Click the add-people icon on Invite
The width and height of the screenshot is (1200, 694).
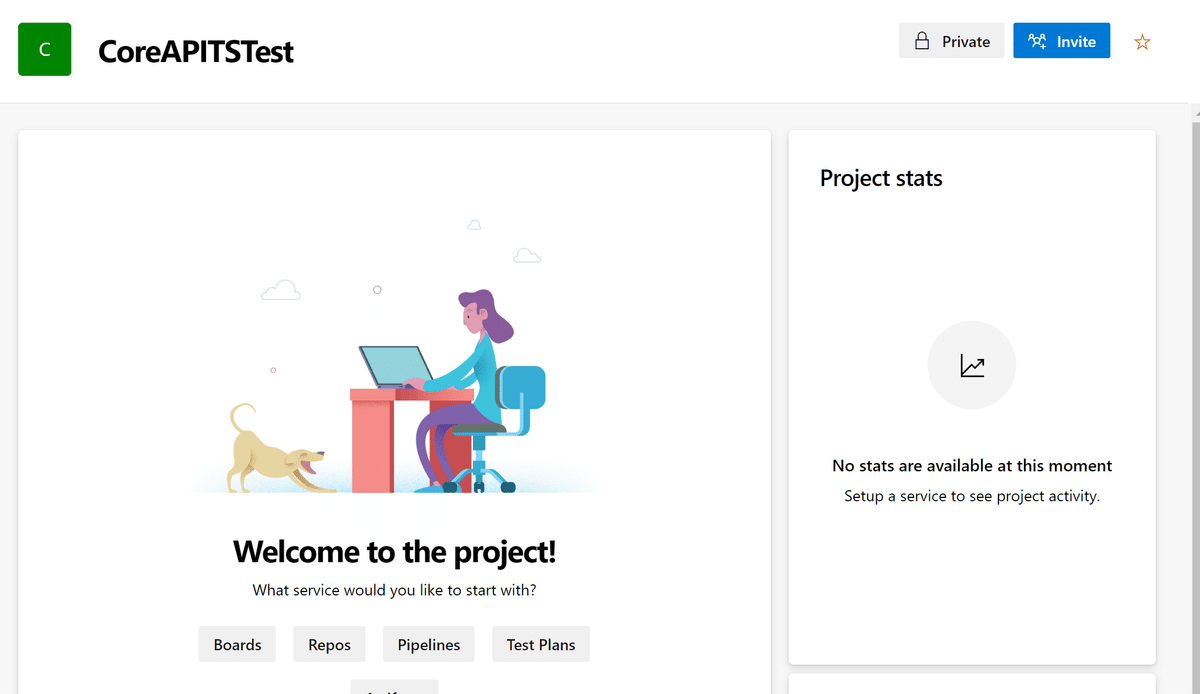pyautogui.click(x=1037, y=42)
